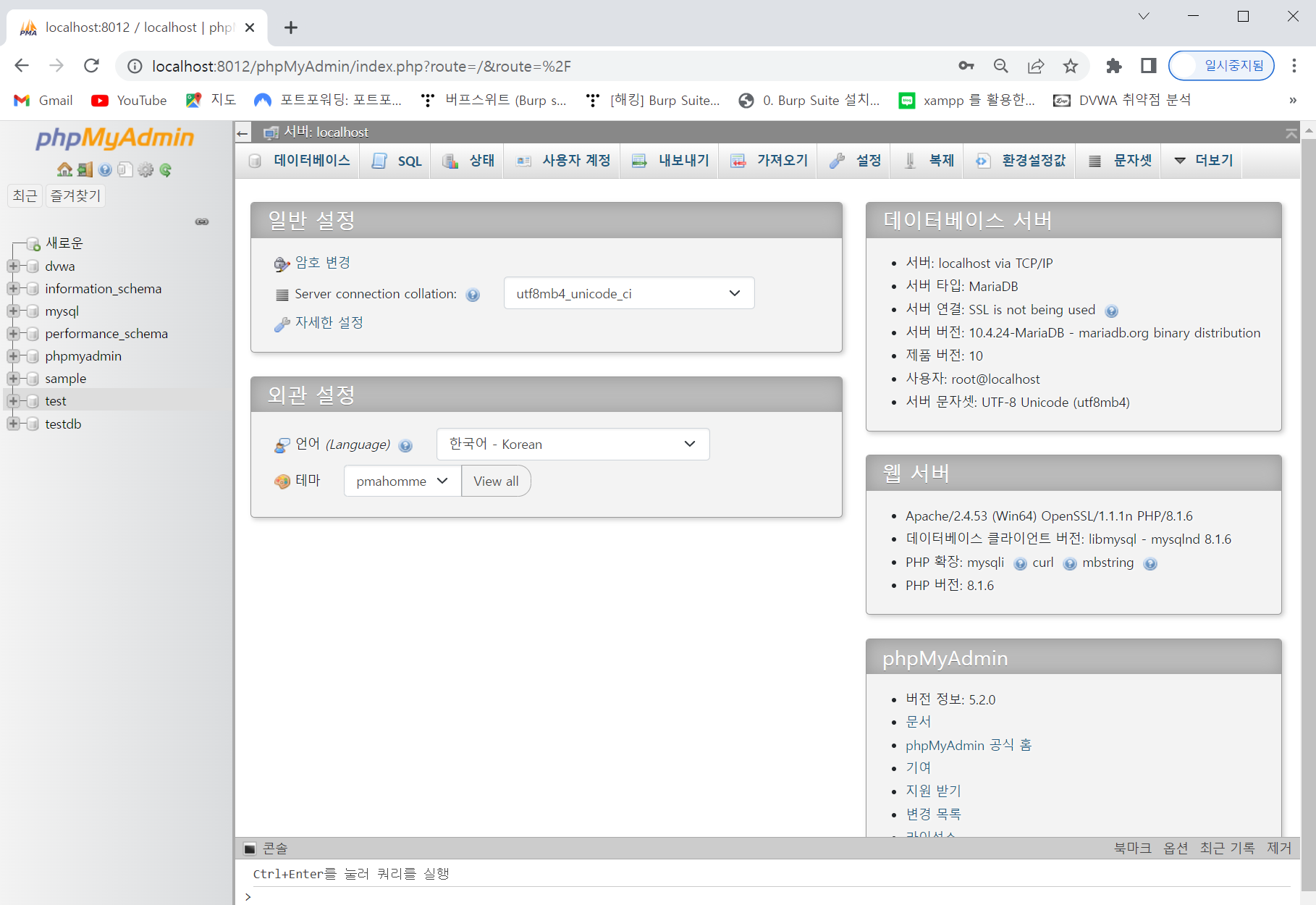
Task: Open Server connection collation dropdown
Action: (629, 293)
